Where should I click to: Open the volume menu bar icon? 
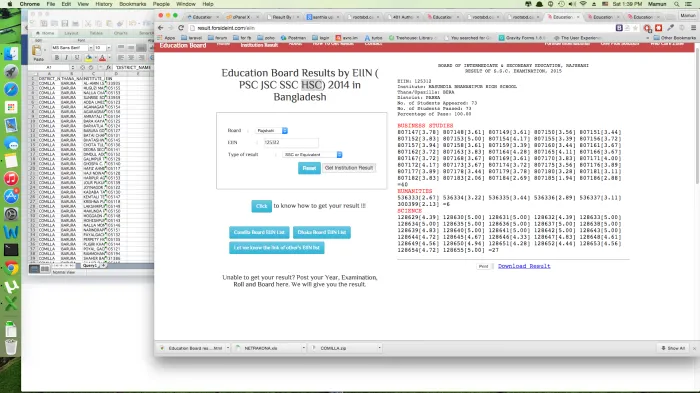[572, 4]
